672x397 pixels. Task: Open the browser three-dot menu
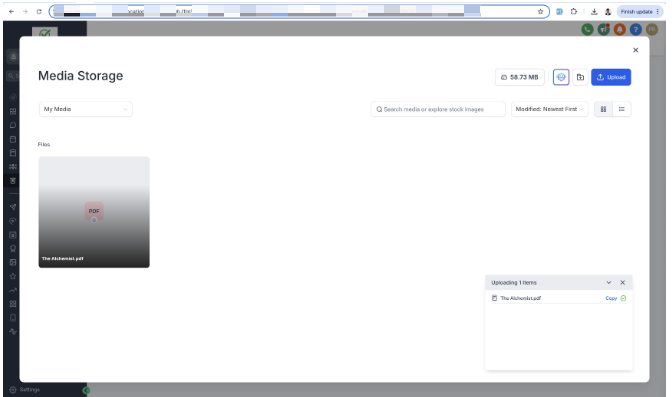pos(658,12)
